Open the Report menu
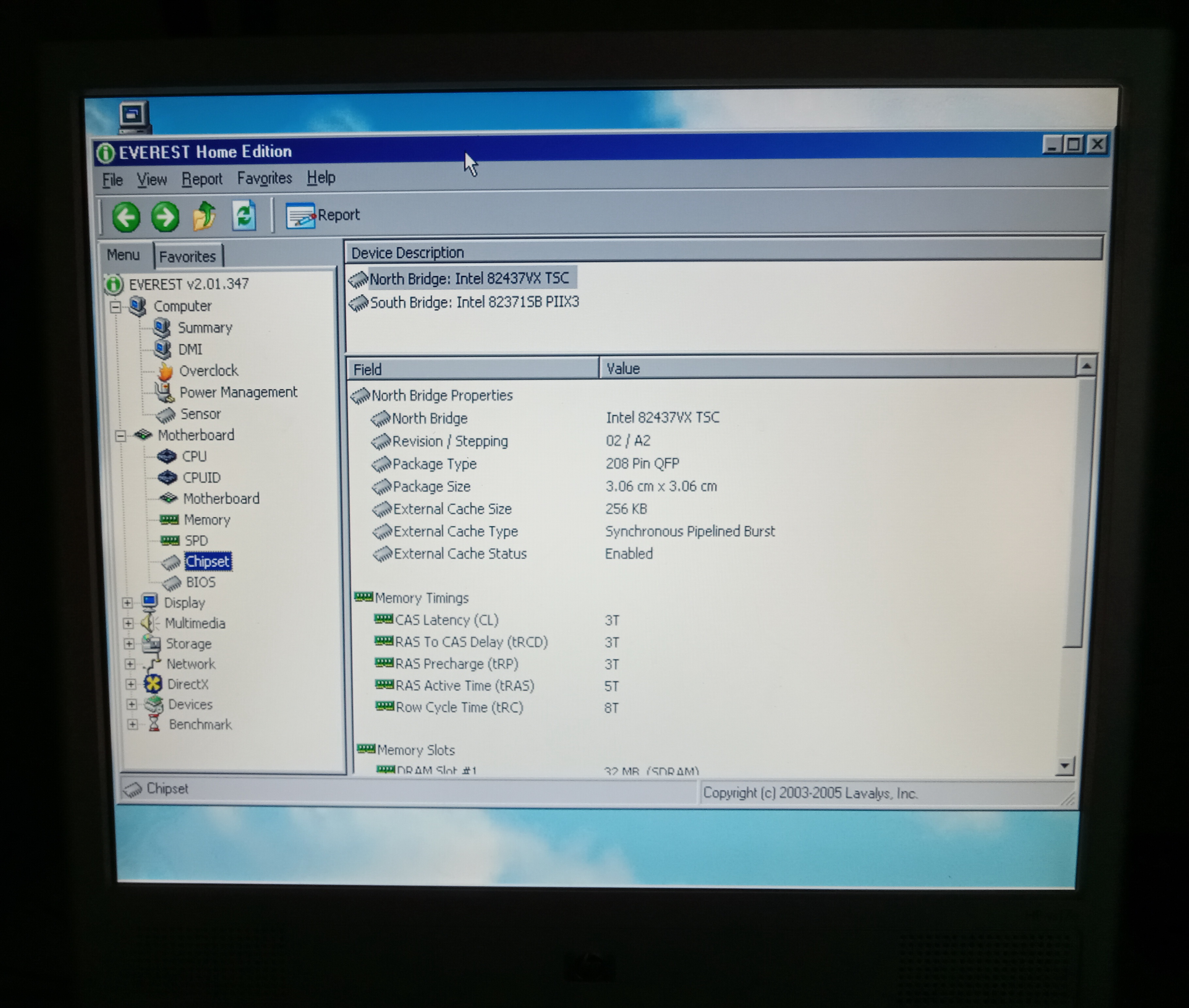 (202, 180)
